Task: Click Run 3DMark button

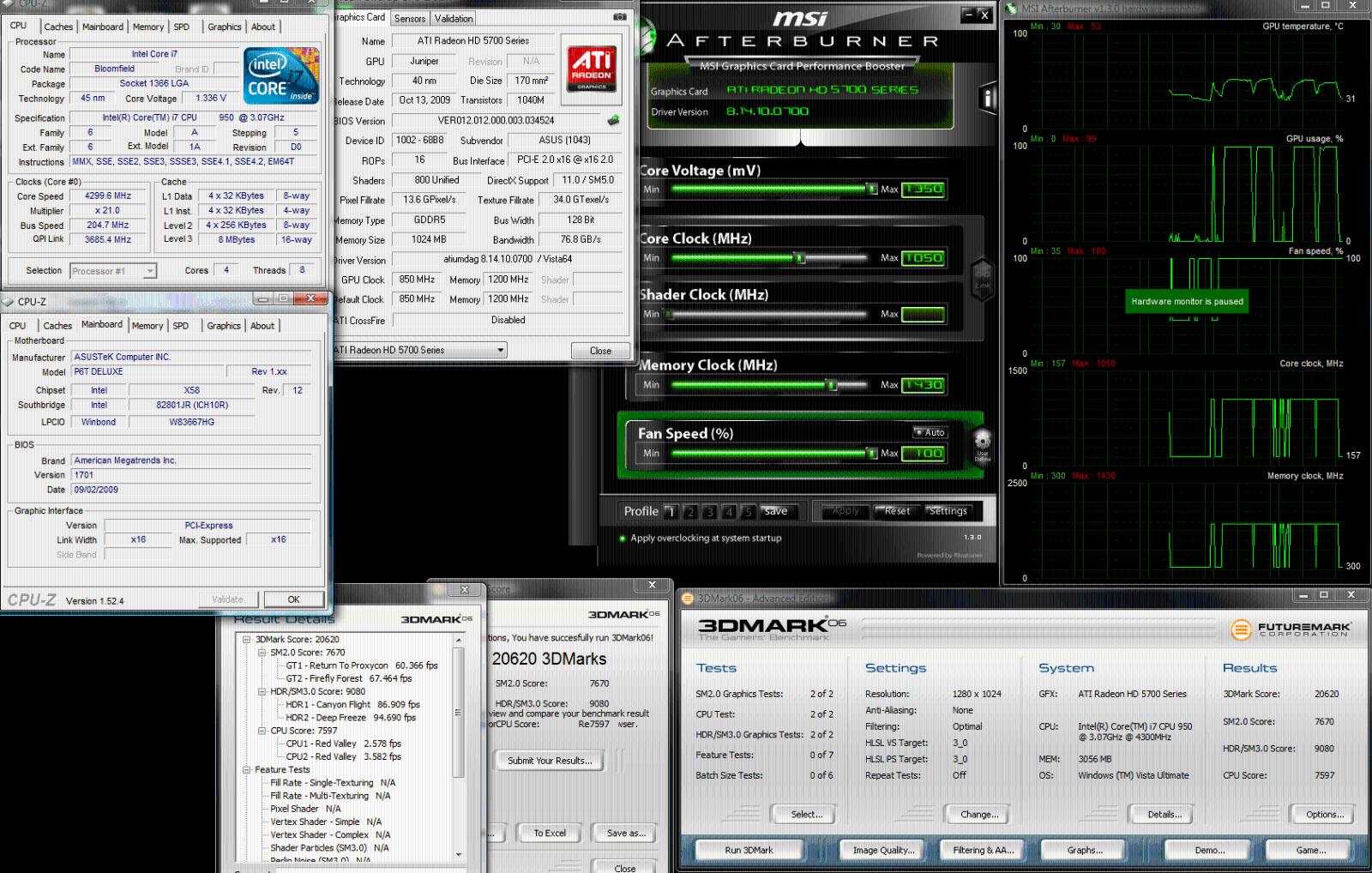Action: (749, 850)
